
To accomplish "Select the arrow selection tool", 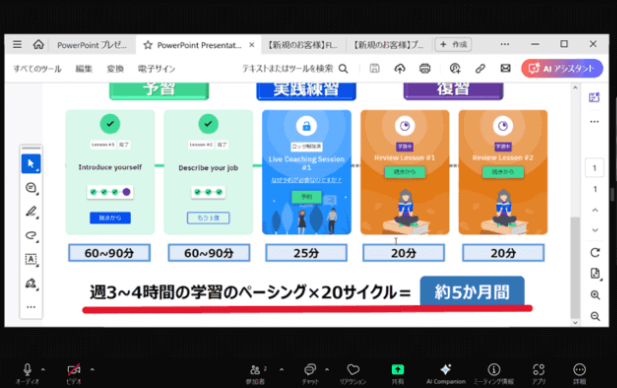I will click(x=31, y=164).
